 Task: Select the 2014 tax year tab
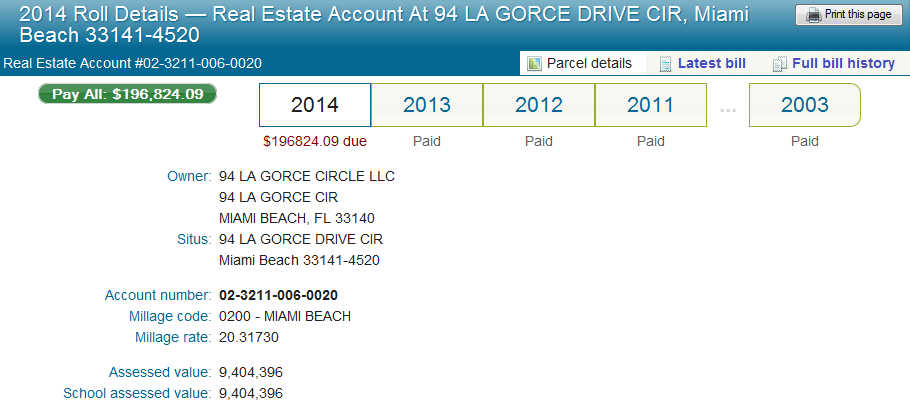coord(315,105)
